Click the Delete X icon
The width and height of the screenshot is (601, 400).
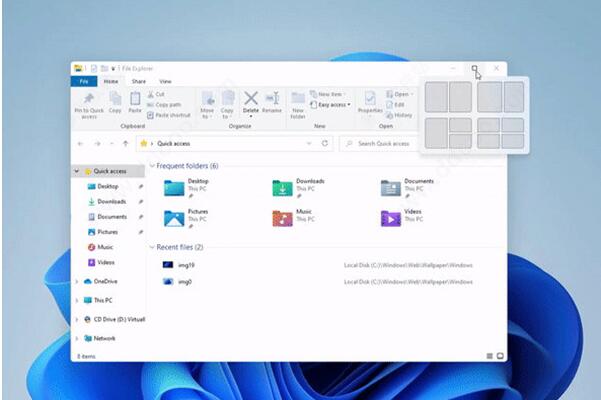pos(251,98)
